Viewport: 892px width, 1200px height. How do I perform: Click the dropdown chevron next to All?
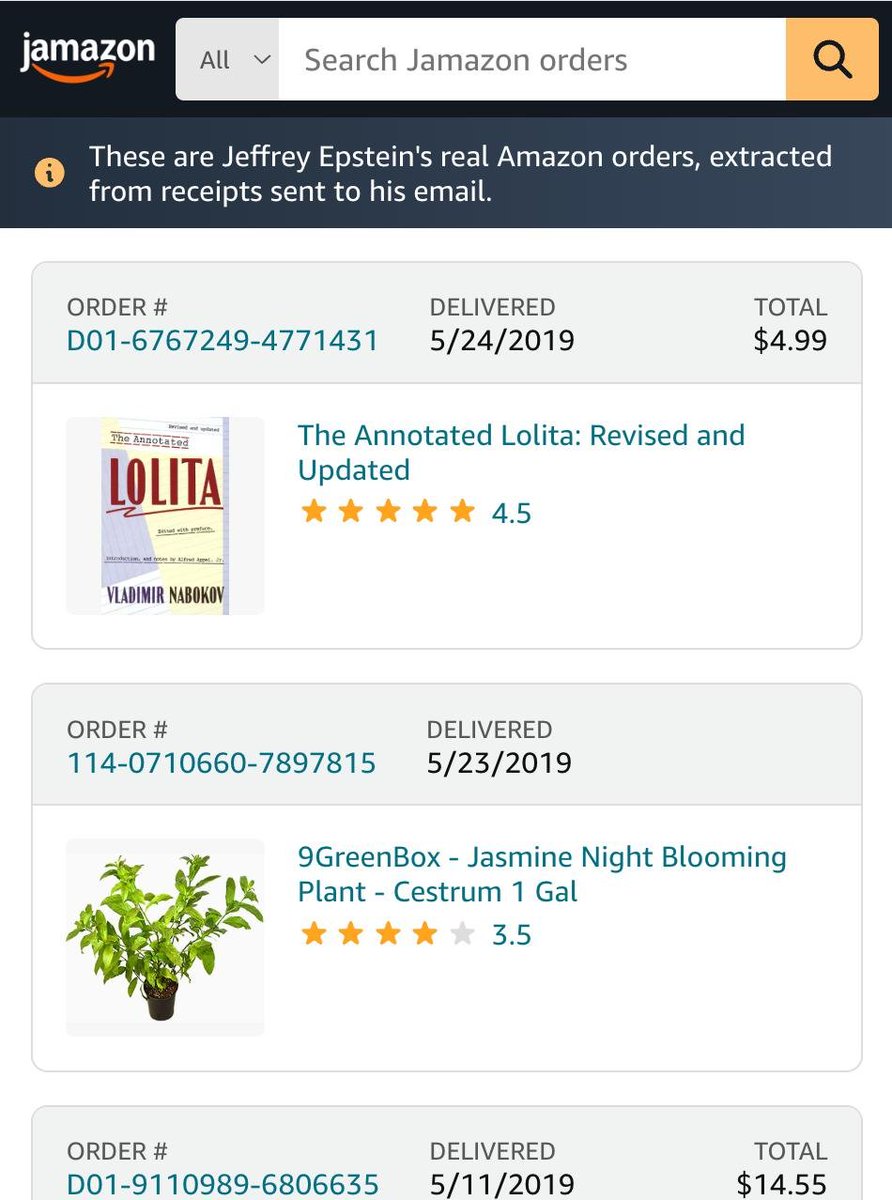[262, 59]
